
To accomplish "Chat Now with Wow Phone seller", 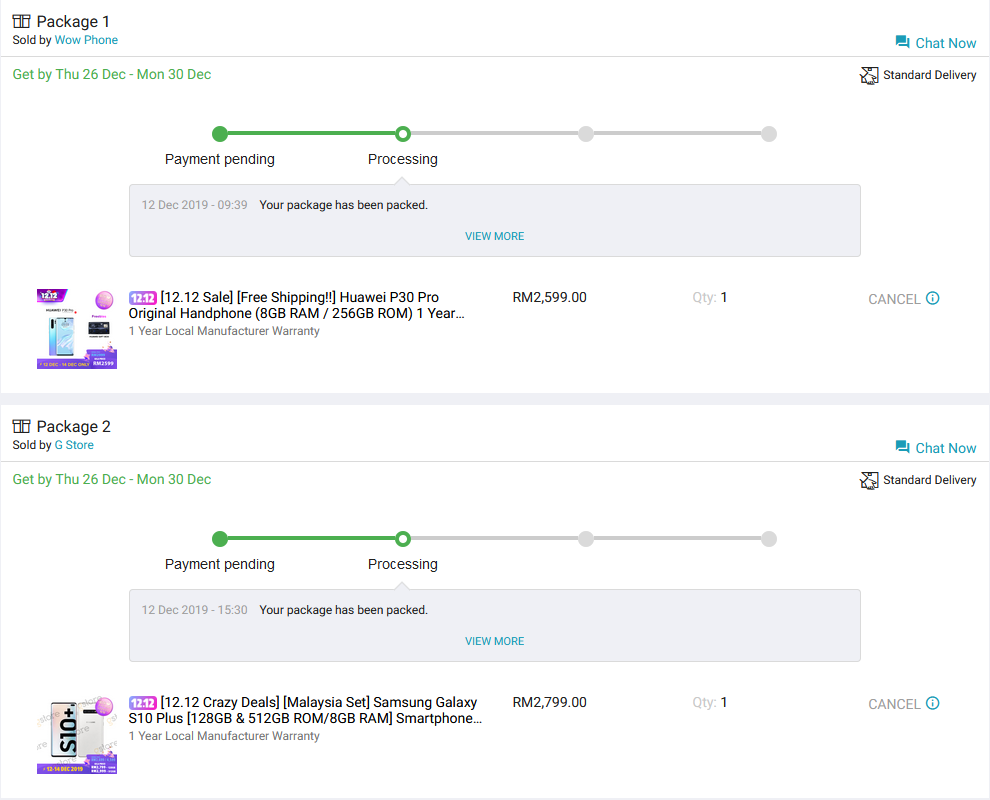I will tap(946, 43).
